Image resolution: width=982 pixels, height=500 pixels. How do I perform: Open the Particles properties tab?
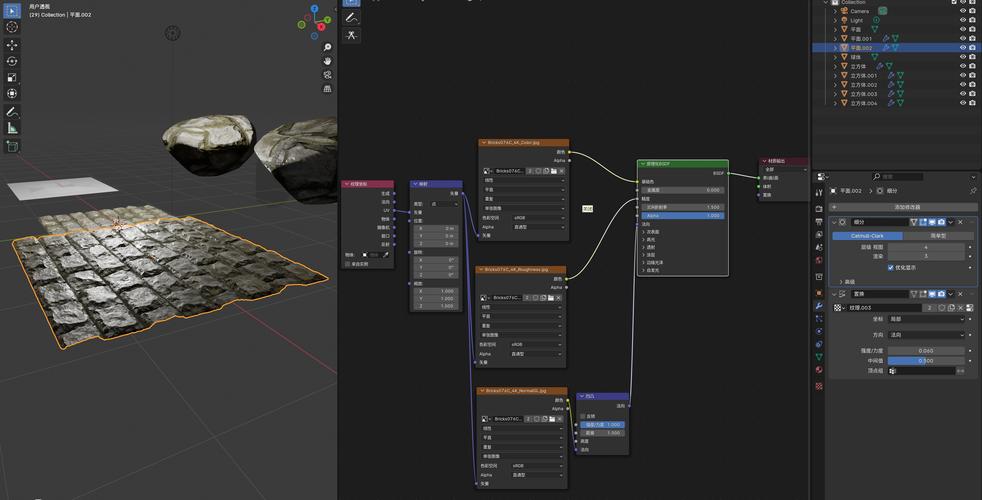(x=819, y=318)
